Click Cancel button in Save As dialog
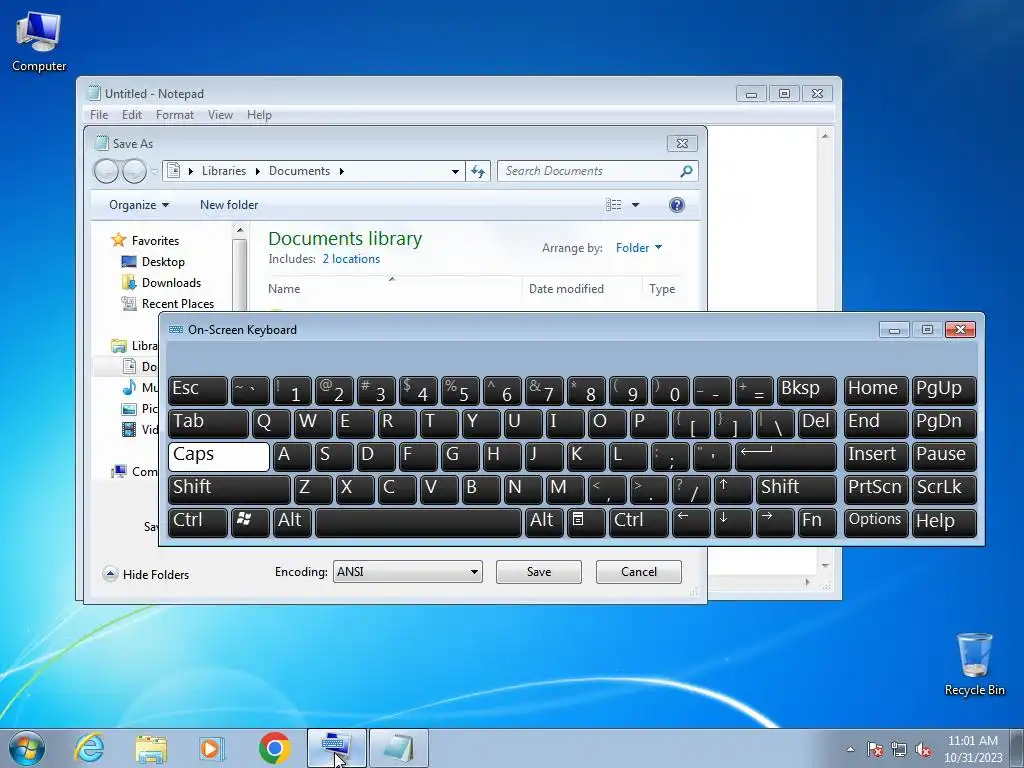This screenshot has width=1024, height=768. click(639, 572)
